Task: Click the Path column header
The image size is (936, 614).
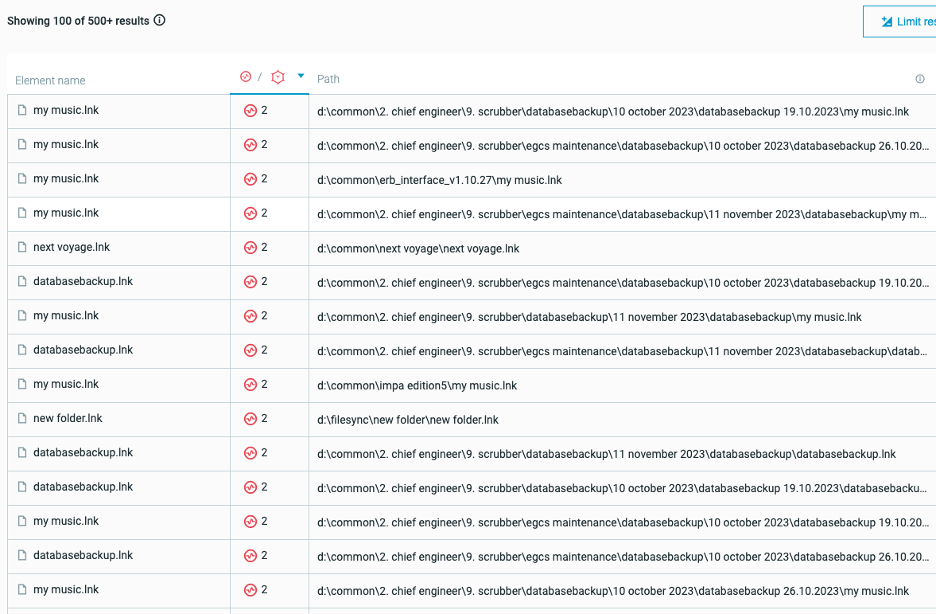Action: (328, 79)
